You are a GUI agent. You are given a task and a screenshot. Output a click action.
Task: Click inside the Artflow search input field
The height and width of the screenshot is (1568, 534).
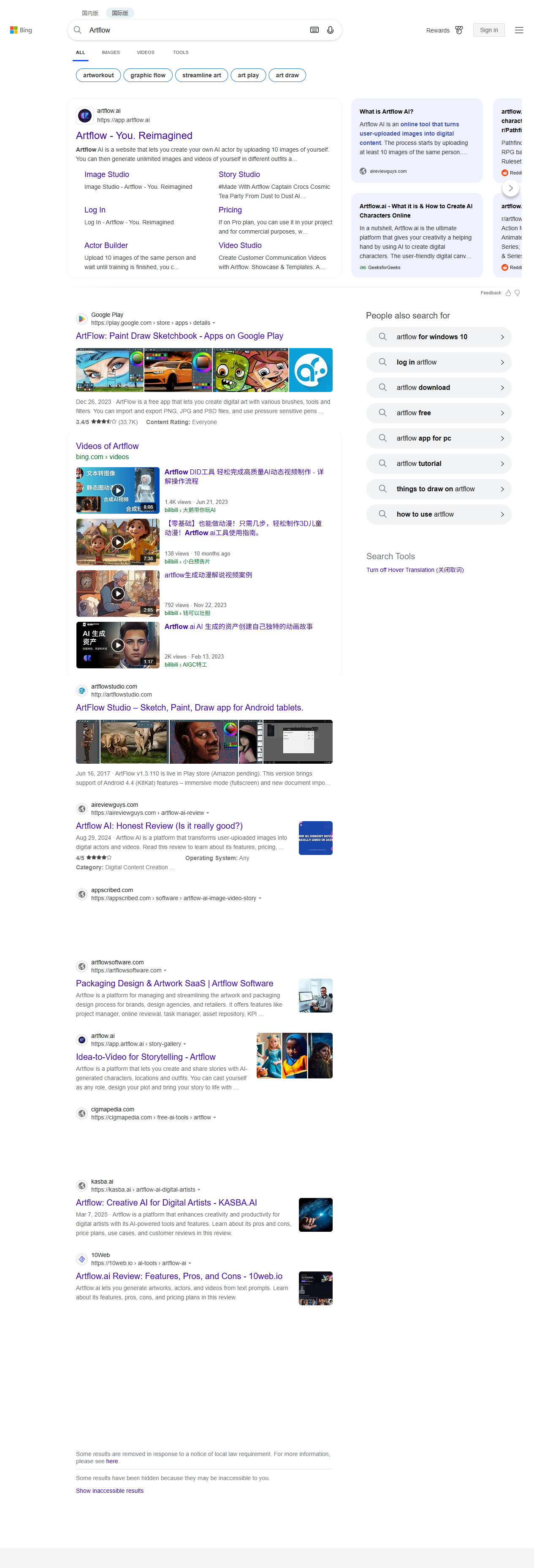pos(195,30)
